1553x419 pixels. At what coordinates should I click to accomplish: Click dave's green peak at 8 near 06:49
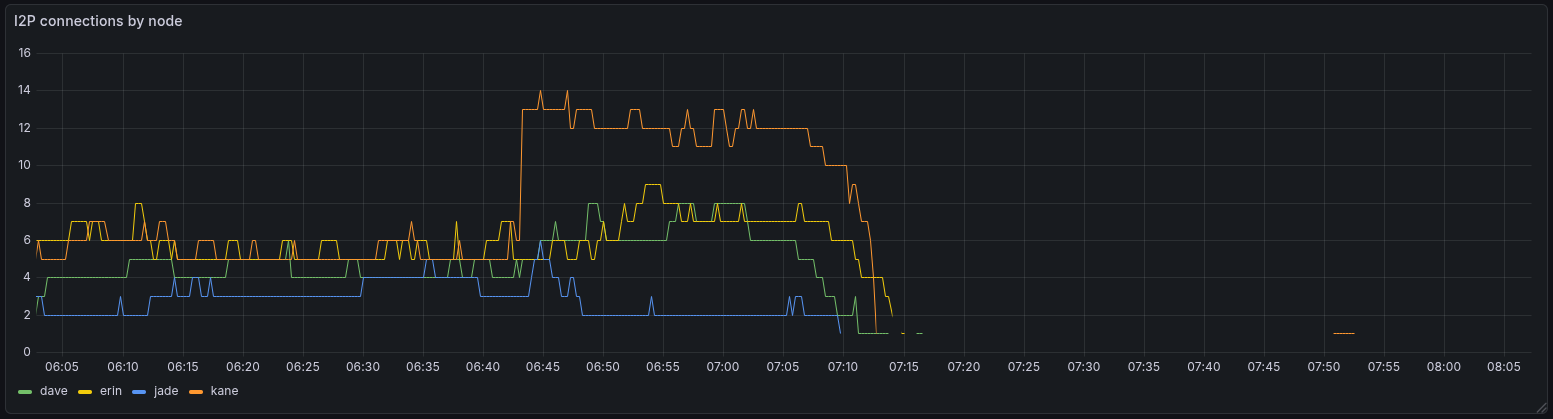593,204
